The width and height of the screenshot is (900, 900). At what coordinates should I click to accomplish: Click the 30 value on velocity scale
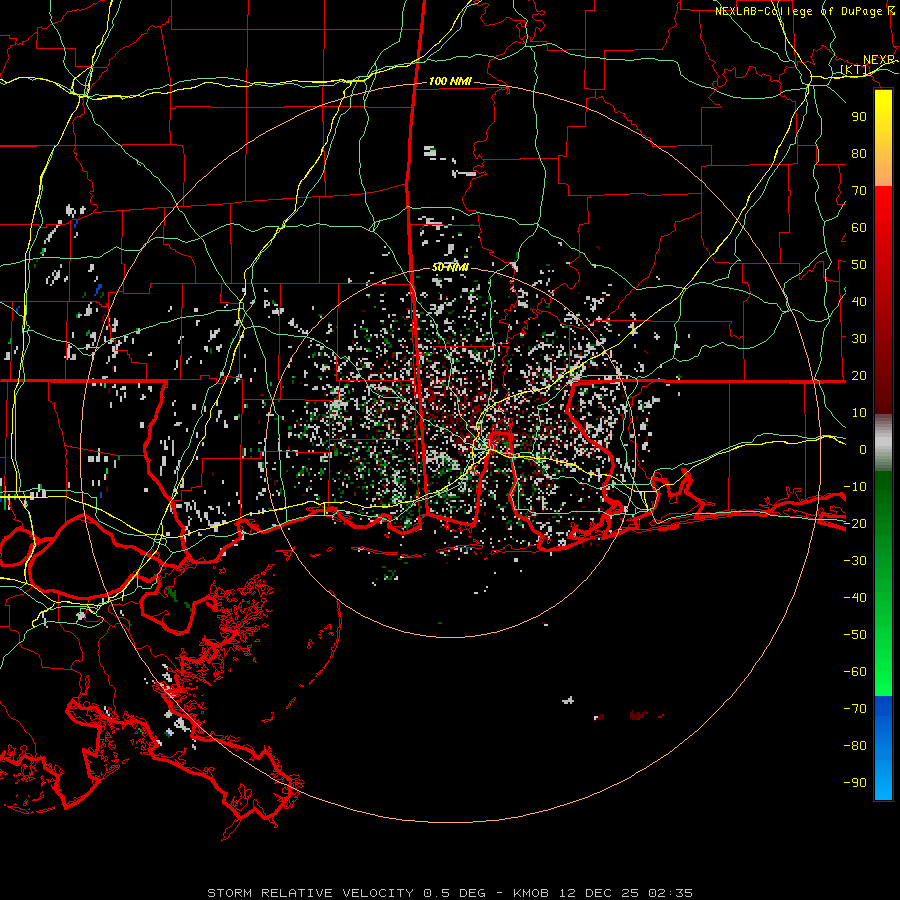pyautogui.click(x=859, y=339)
